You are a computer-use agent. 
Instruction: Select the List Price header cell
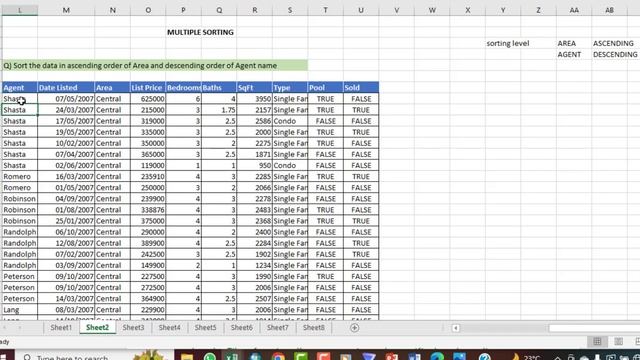[x=148, y=87]
